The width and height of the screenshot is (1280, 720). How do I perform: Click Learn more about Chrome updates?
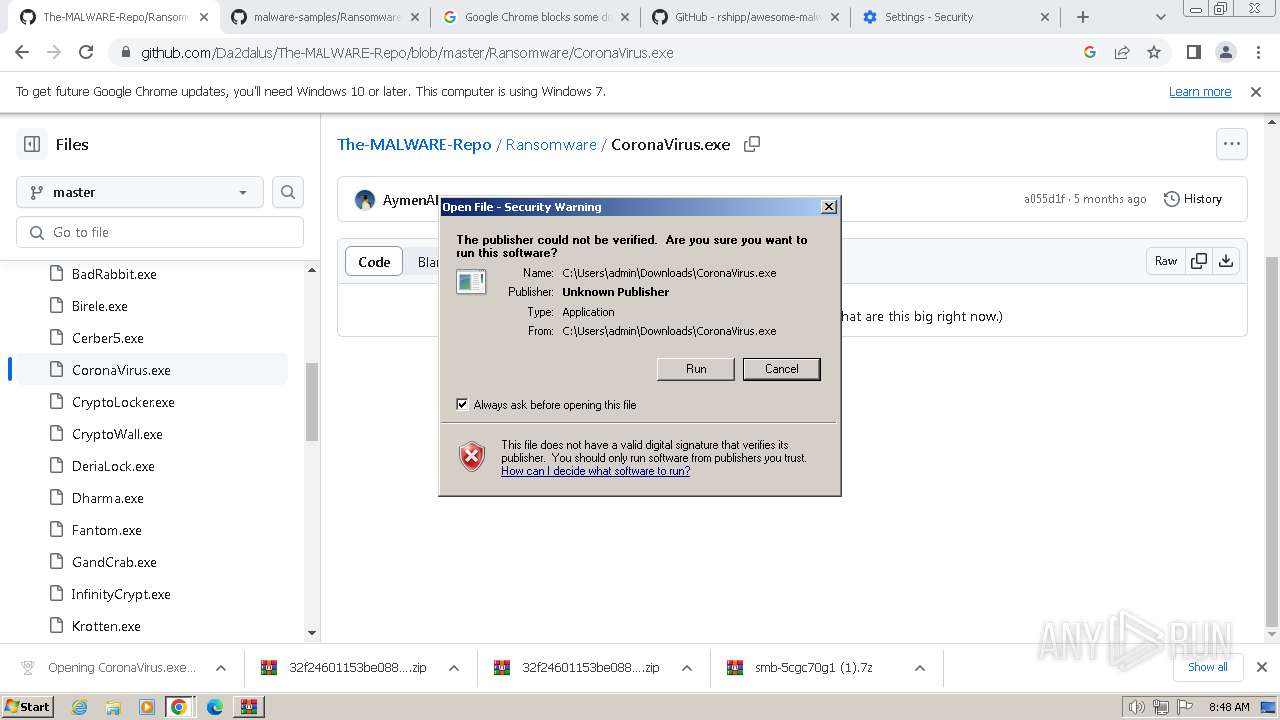pyautogui.click(x=1200, y=91)
